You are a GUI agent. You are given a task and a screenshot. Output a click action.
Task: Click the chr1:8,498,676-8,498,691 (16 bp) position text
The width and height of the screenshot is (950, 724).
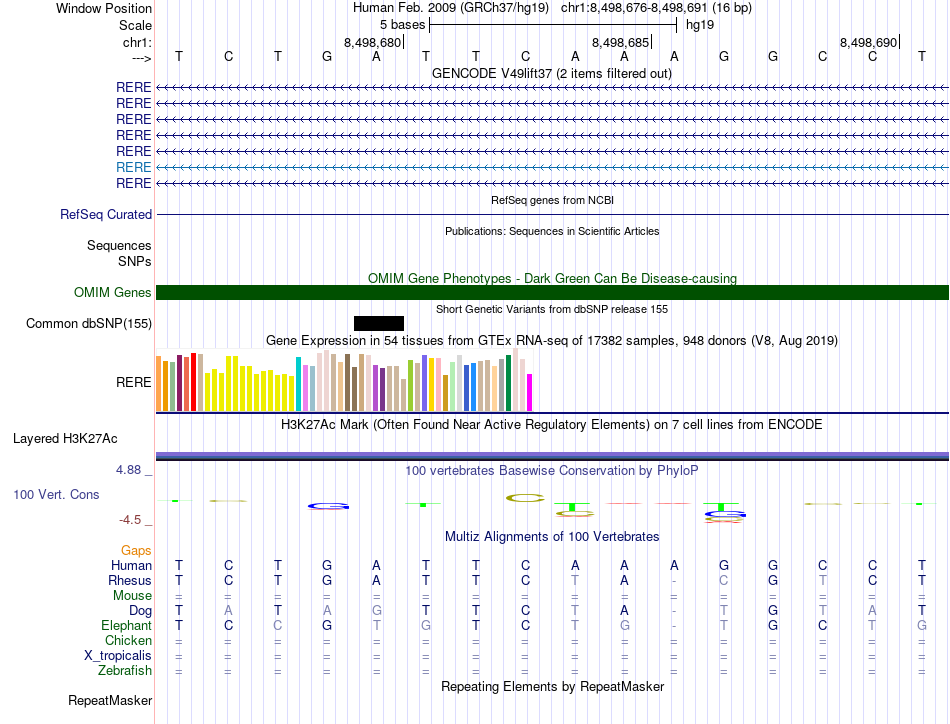[656, 8]
